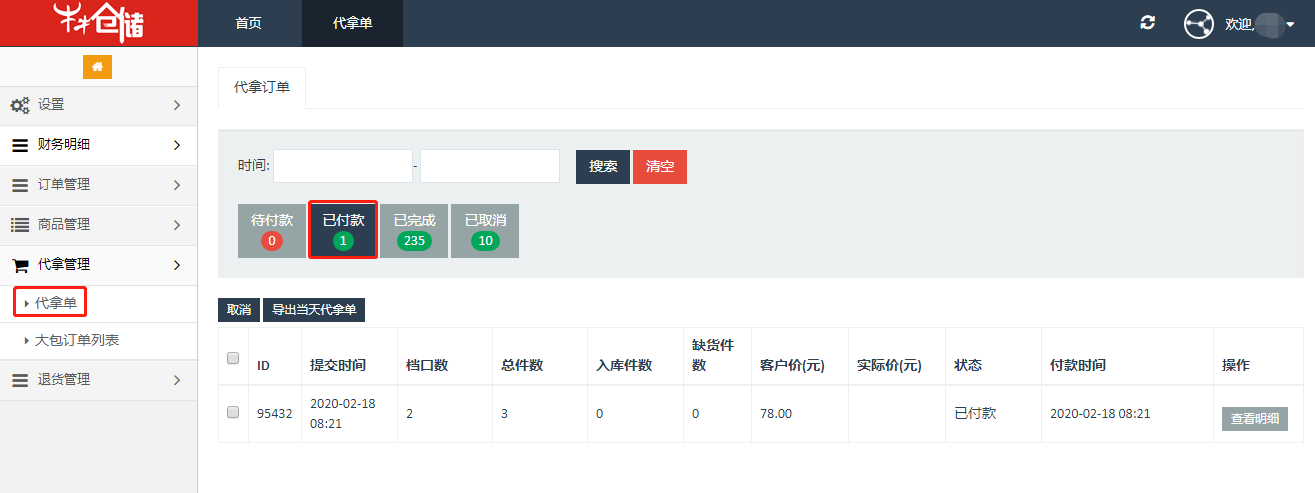Open the user dropdown arrow next to 欢迎
This screenshot has width=1315, height=493.
click(x=1290, y=24)
